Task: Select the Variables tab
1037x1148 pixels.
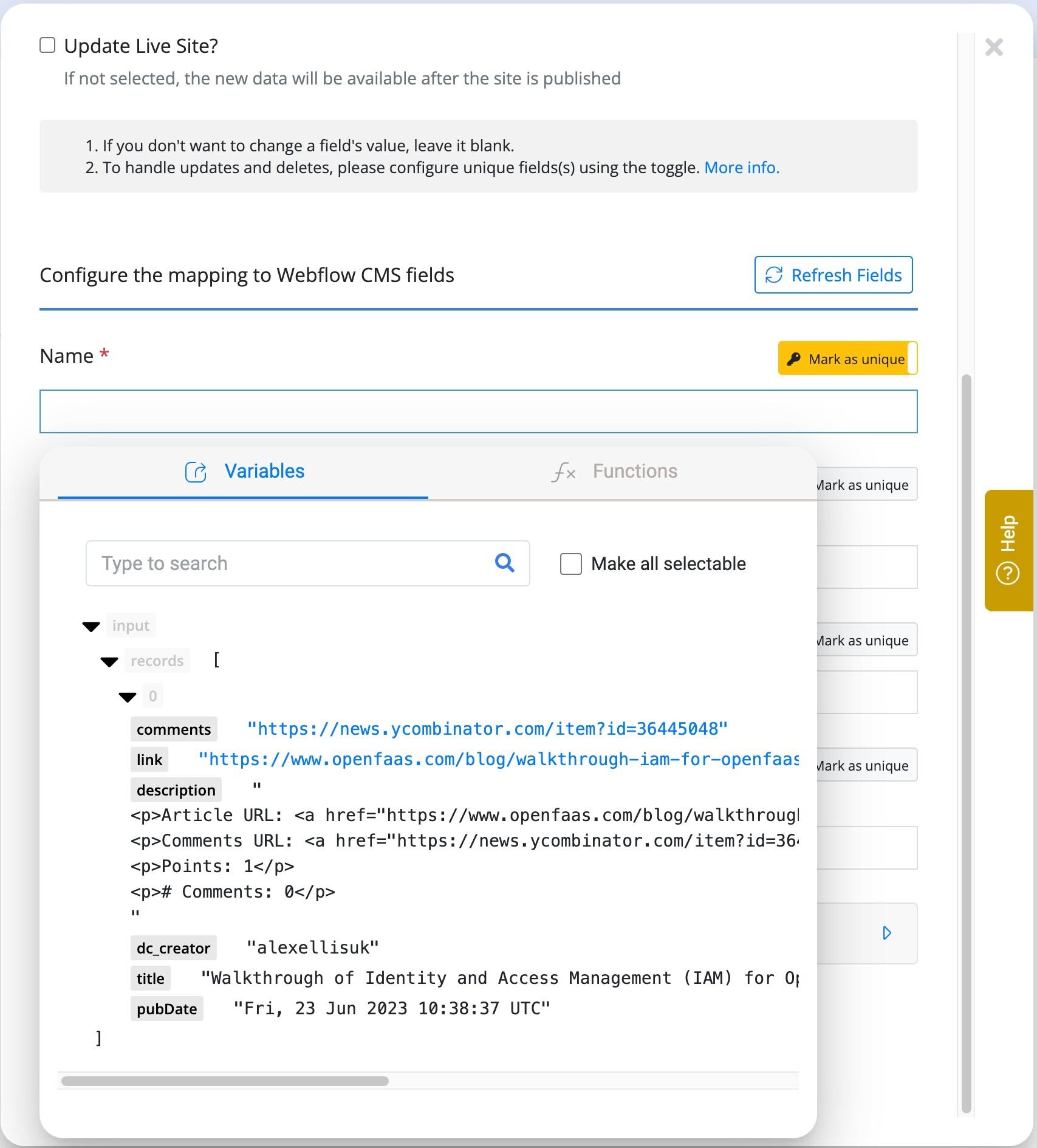Action: point(264,472)
